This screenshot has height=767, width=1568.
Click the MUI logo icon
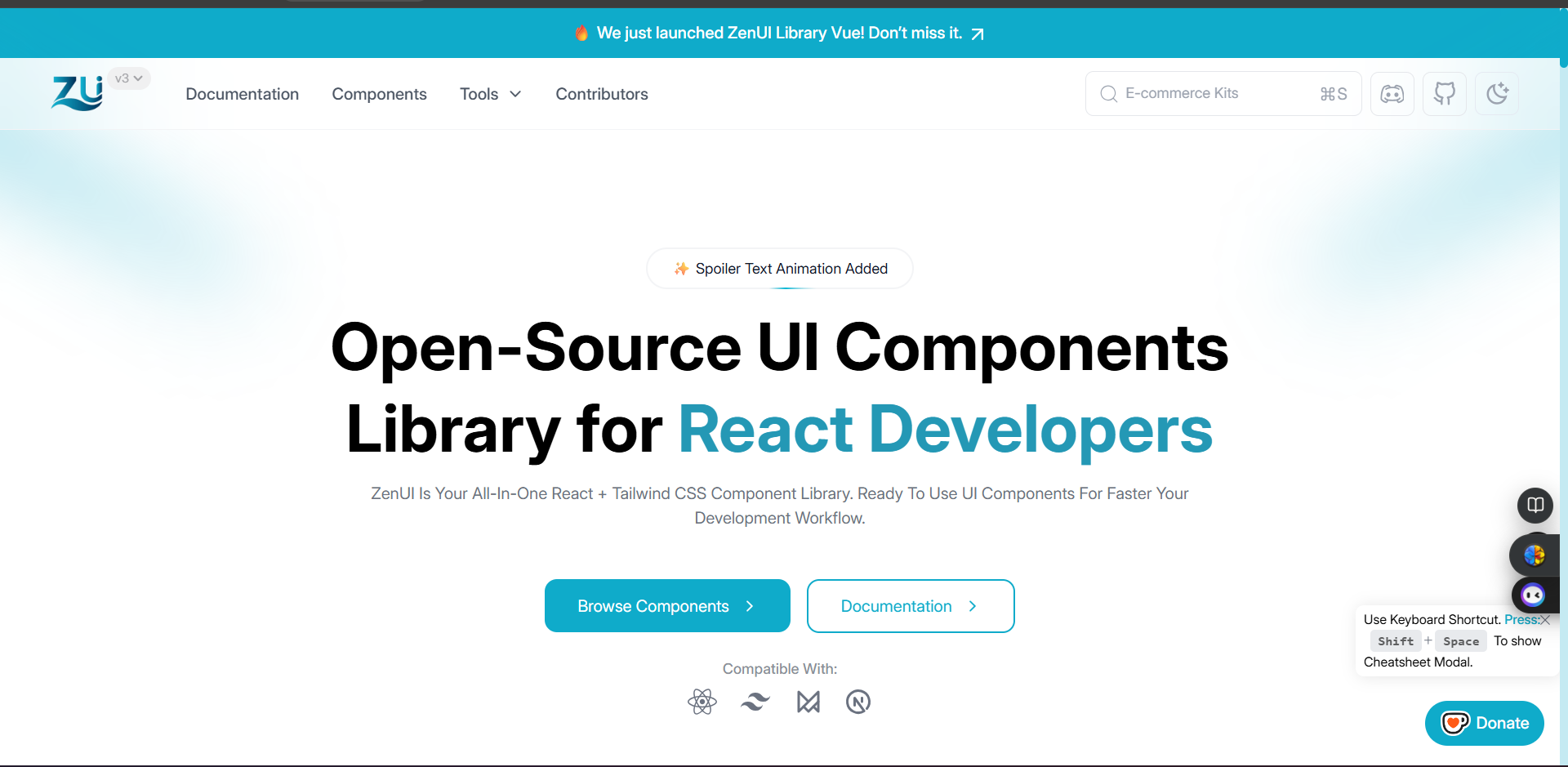808,702
